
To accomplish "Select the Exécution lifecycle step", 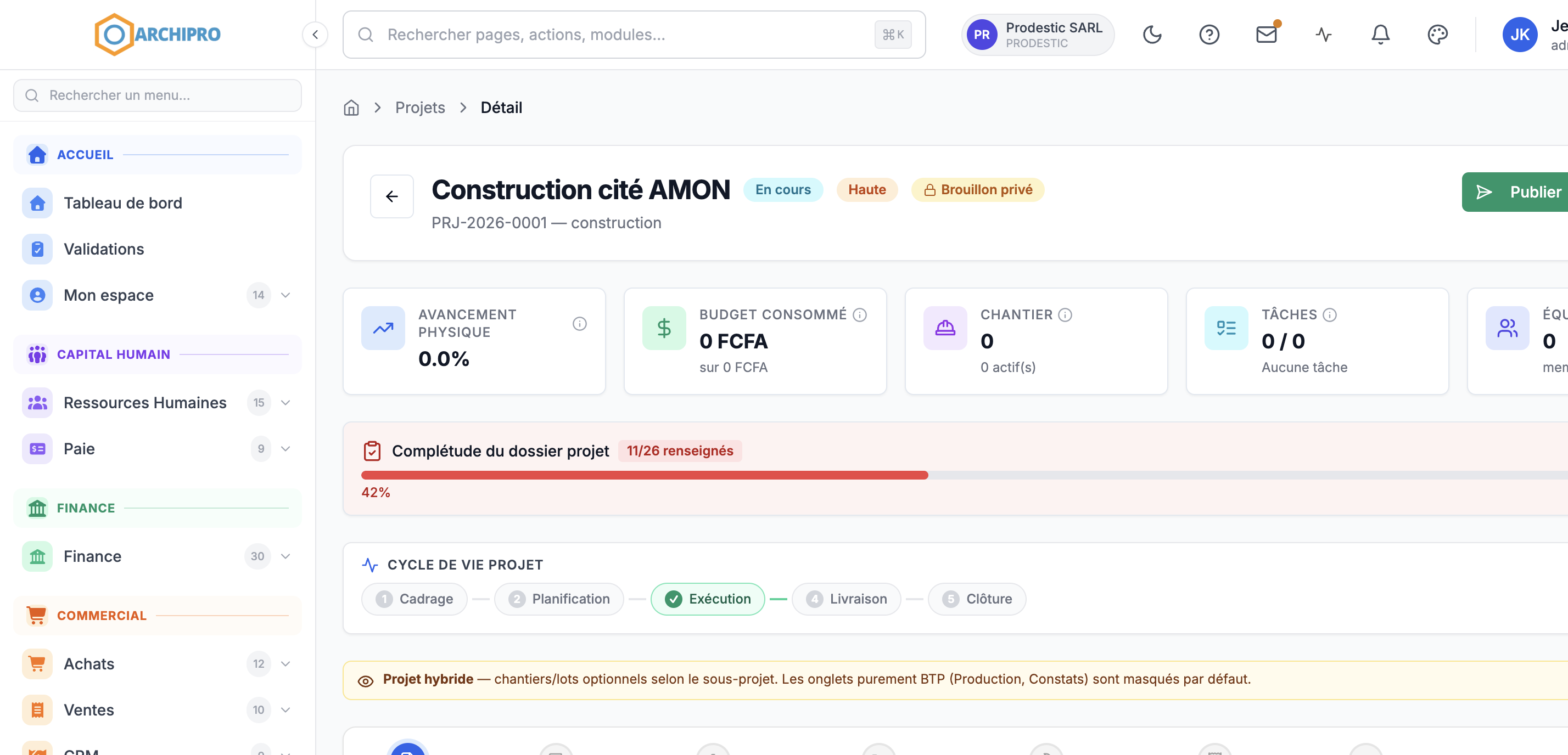I will pos(707,599).
